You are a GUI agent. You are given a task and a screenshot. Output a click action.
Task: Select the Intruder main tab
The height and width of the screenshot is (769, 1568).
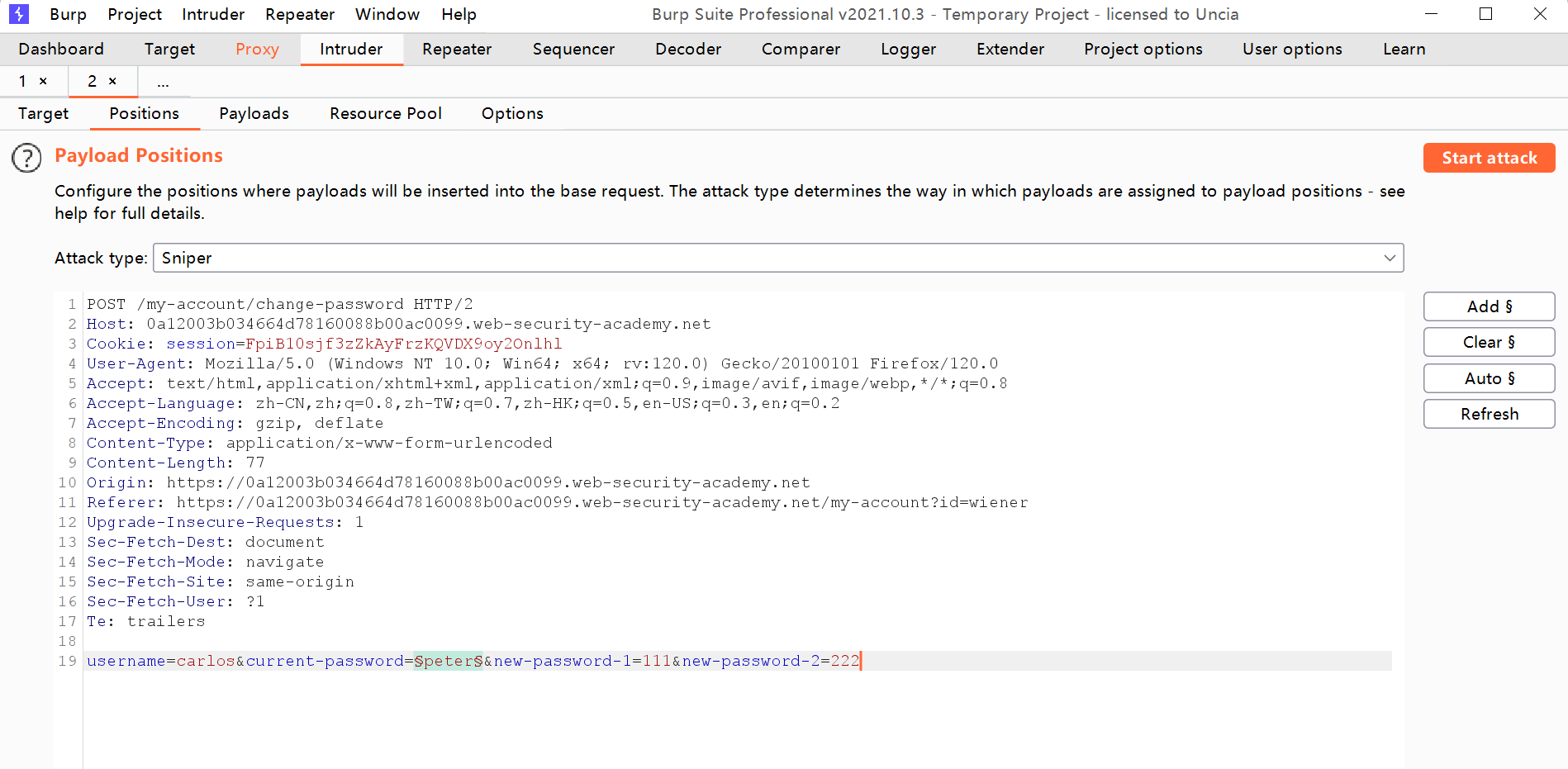click(x=351, y=49)
